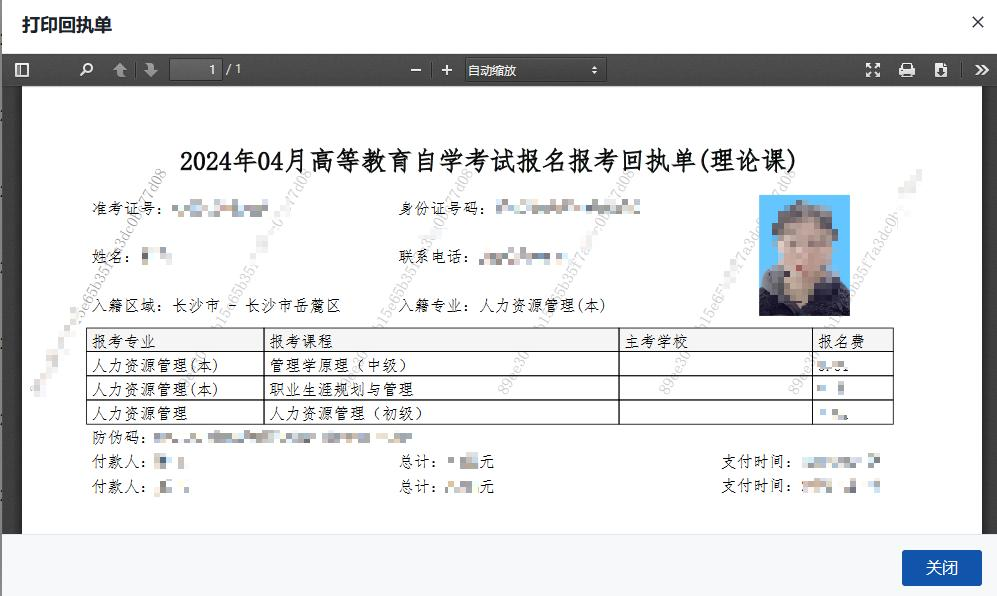Zoom out of the receipt document

click(x=416, y=70)
